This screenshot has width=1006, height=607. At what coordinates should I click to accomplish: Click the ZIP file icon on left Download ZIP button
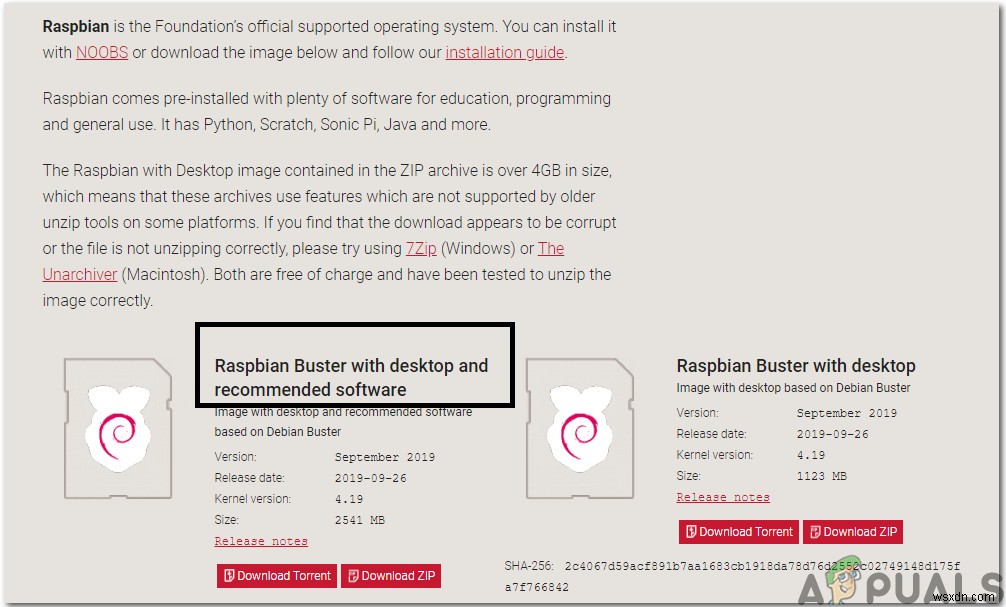pos(354,576)
